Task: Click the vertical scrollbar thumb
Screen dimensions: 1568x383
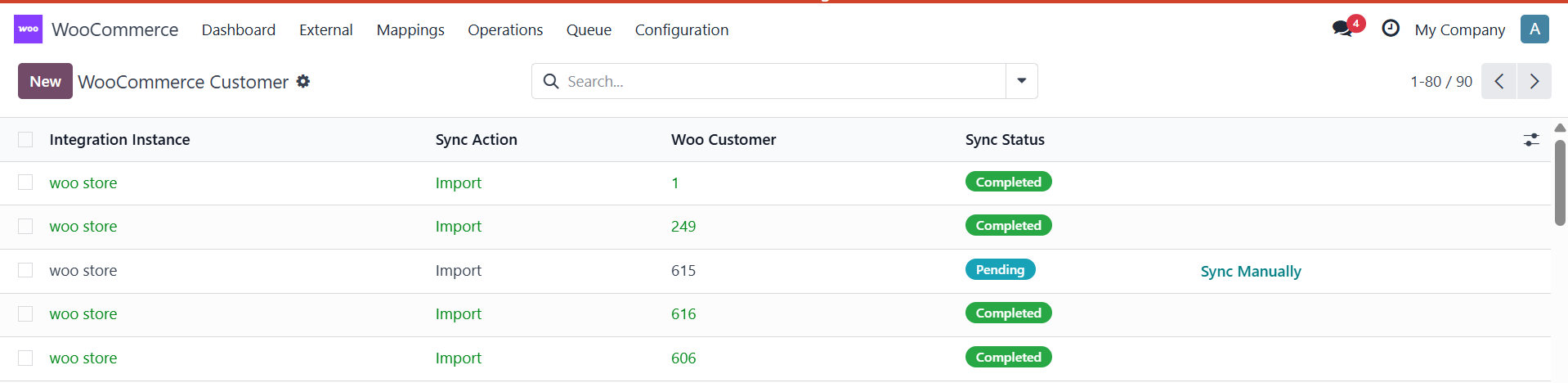Action: pos(1560,182)
